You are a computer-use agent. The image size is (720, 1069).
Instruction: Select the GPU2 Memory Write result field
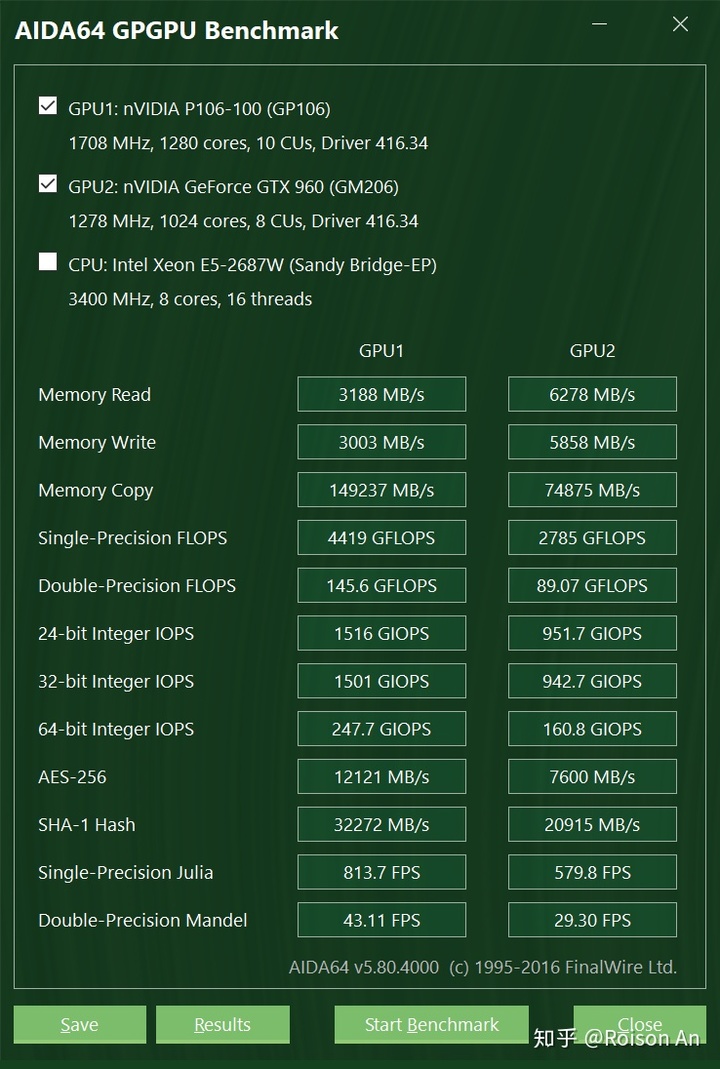592,442
